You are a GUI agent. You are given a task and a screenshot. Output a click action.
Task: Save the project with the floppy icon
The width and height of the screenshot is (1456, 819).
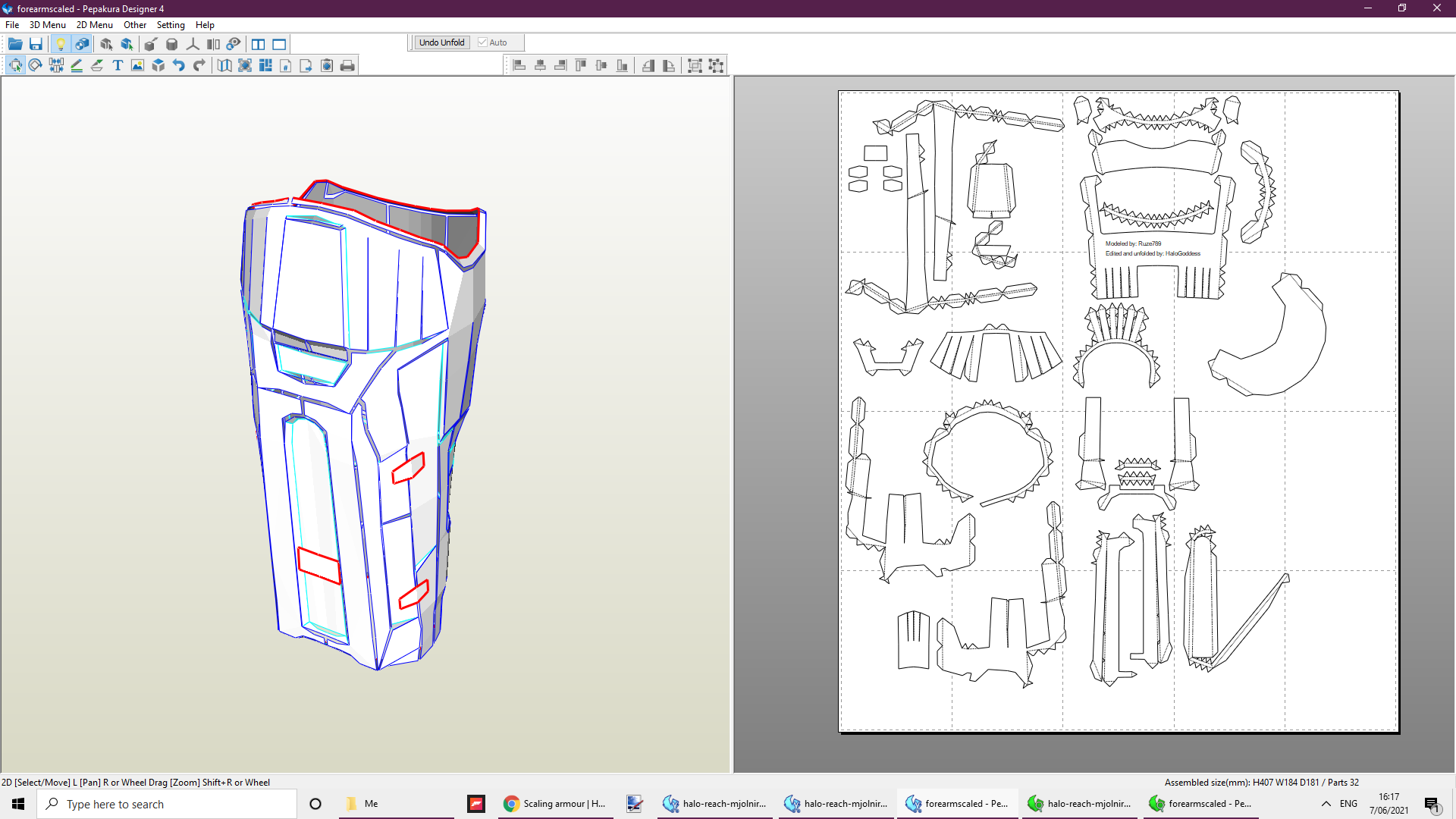36,44
